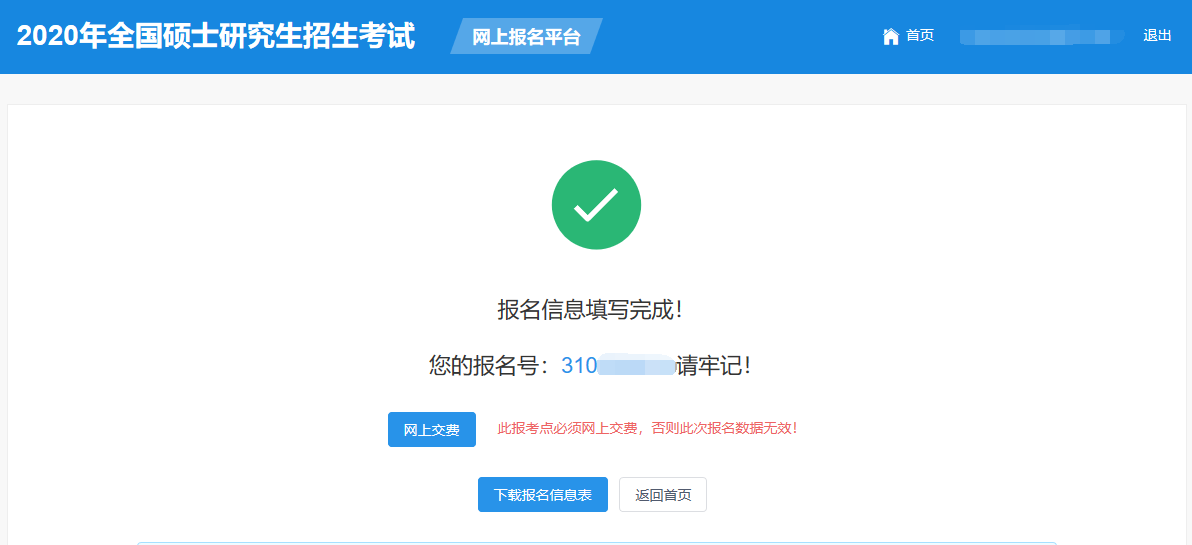Screen dimensions: 1192x545
Task: Click the empty blue header area between badge and 首页
Action: click(740, 37)
